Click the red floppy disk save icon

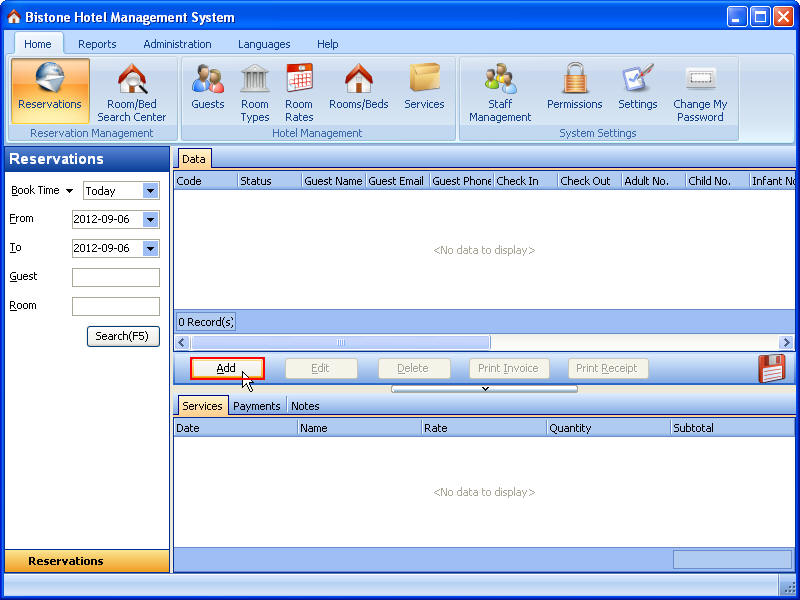[x=772, y=369]
